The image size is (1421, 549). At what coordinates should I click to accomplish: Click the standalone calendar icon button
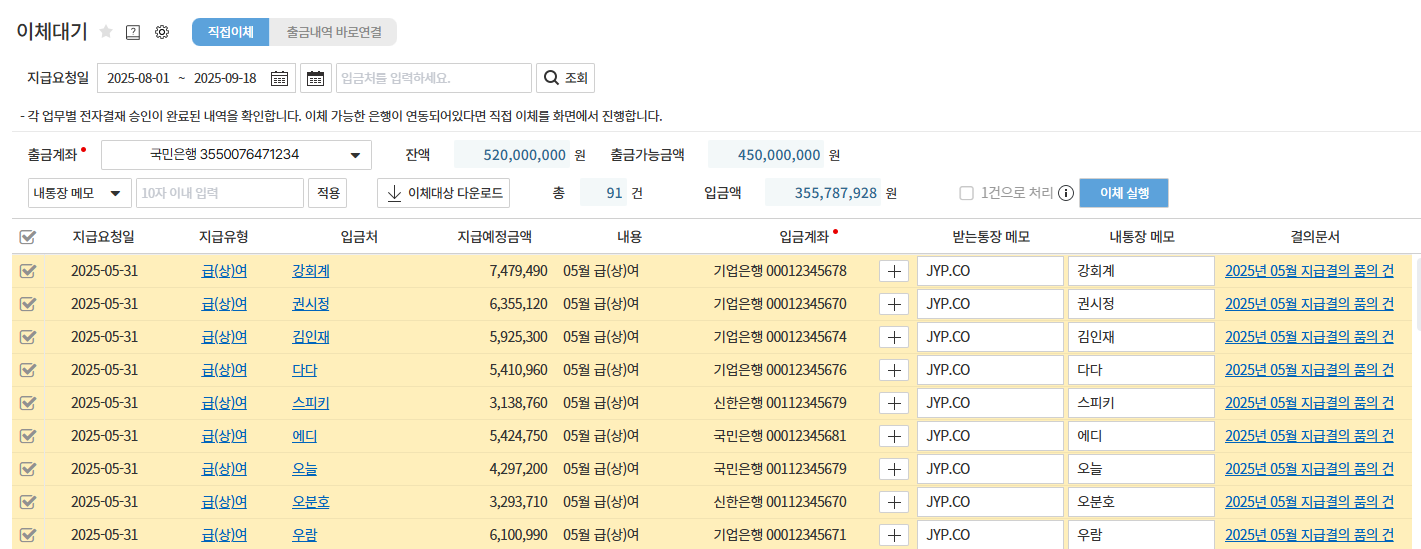click(x=316, y=78)
